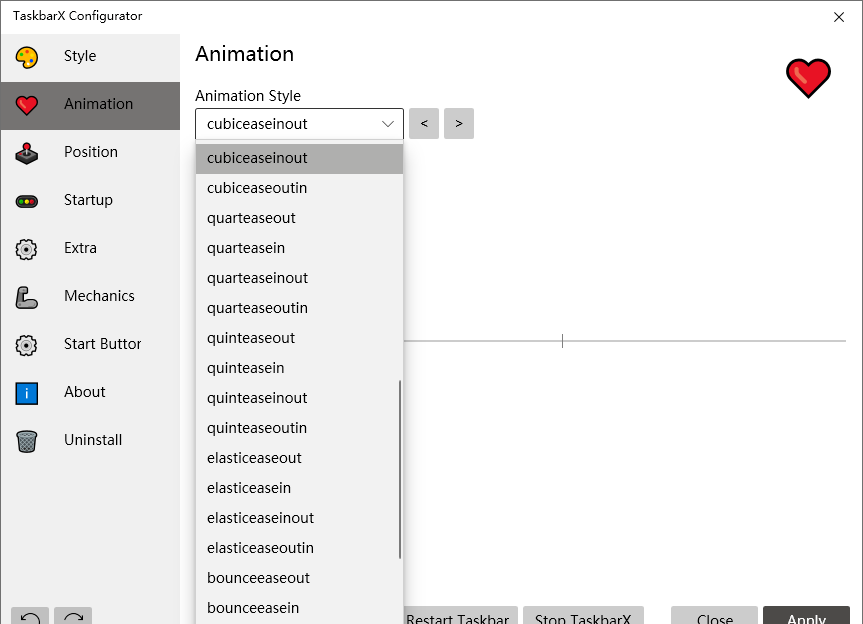
Task: Close the TaskbarX Configurator window
Action: pyautogui.click(x=839, y=17)
